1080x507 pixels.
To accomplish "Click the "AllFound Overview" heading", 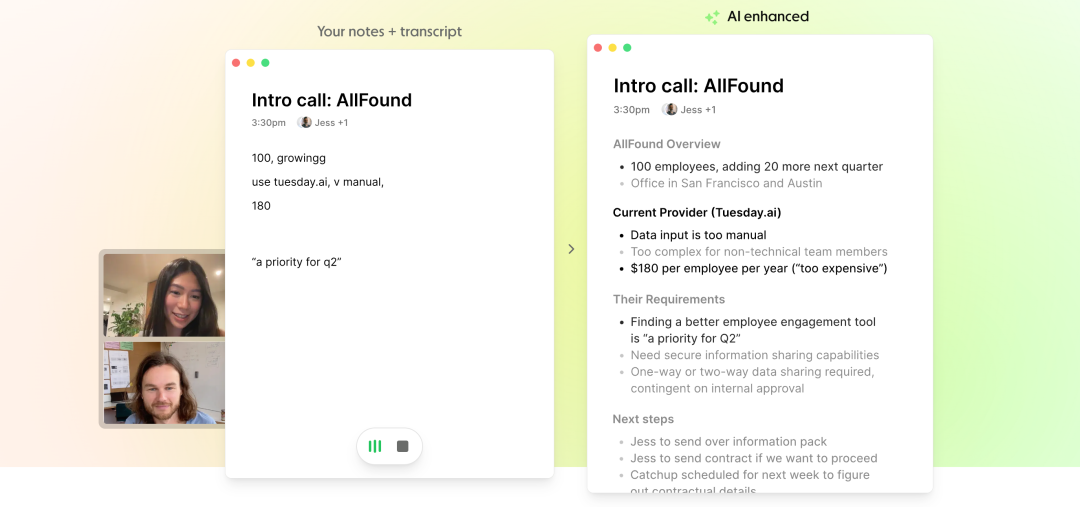I will tap(667, 144).
